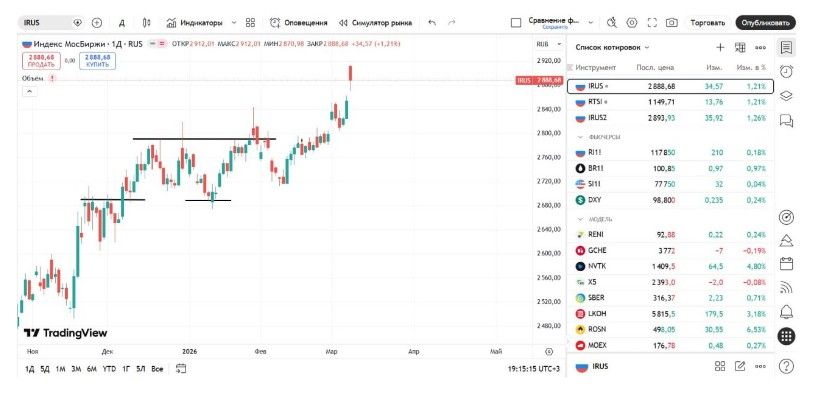Click the Опубликовать button
Screen dimensions: 833x401
click(765, 22)
